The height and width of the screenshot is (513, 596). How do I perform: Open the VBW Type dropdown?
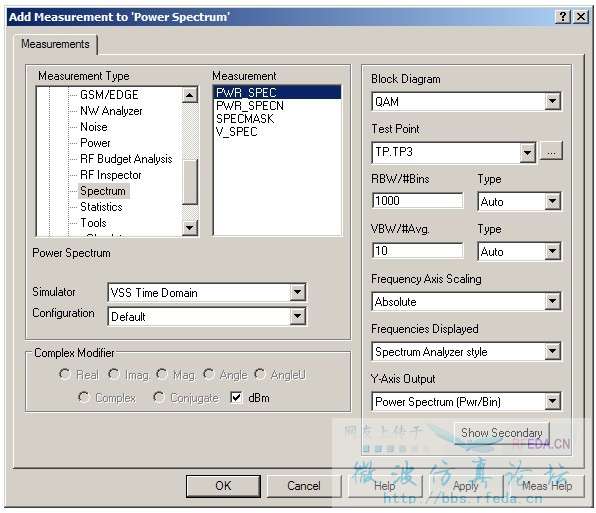click(552, 251)
